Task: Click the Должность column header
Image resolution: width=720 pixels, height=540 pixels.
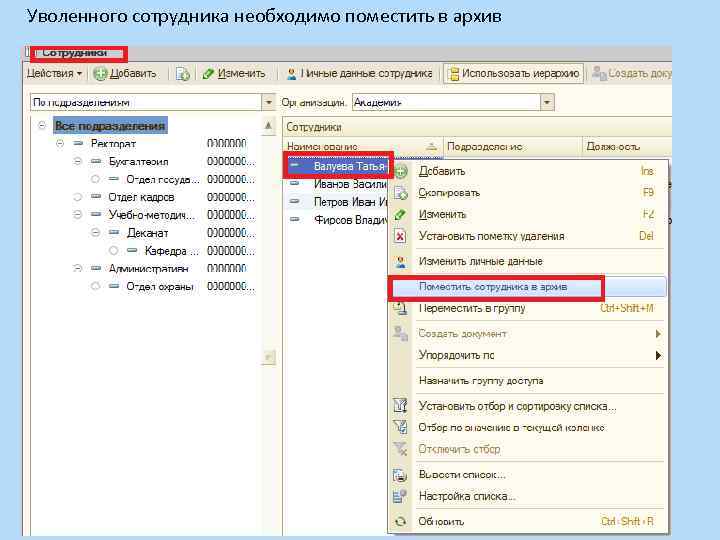Action: pyautogui.click(x=627, y=146)
